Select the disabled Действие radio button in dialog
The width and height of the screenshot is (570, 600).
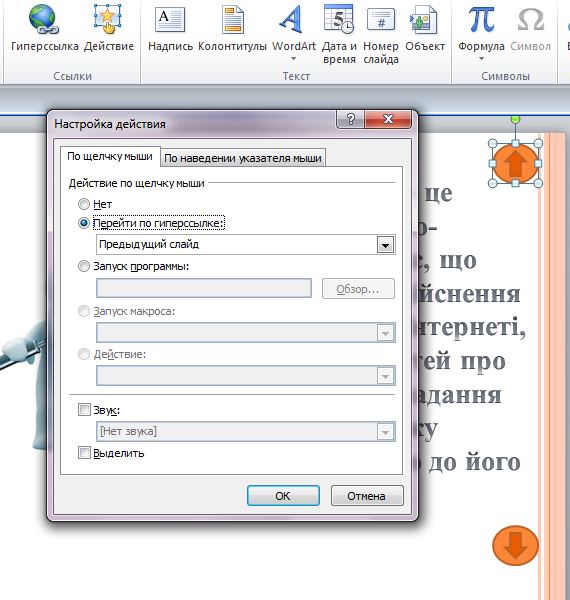[x=84, y=354]
